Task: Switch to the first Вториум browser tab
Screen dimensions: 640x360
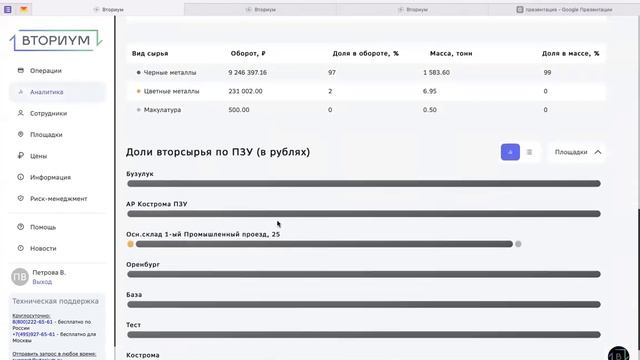Action: [109, 9]
